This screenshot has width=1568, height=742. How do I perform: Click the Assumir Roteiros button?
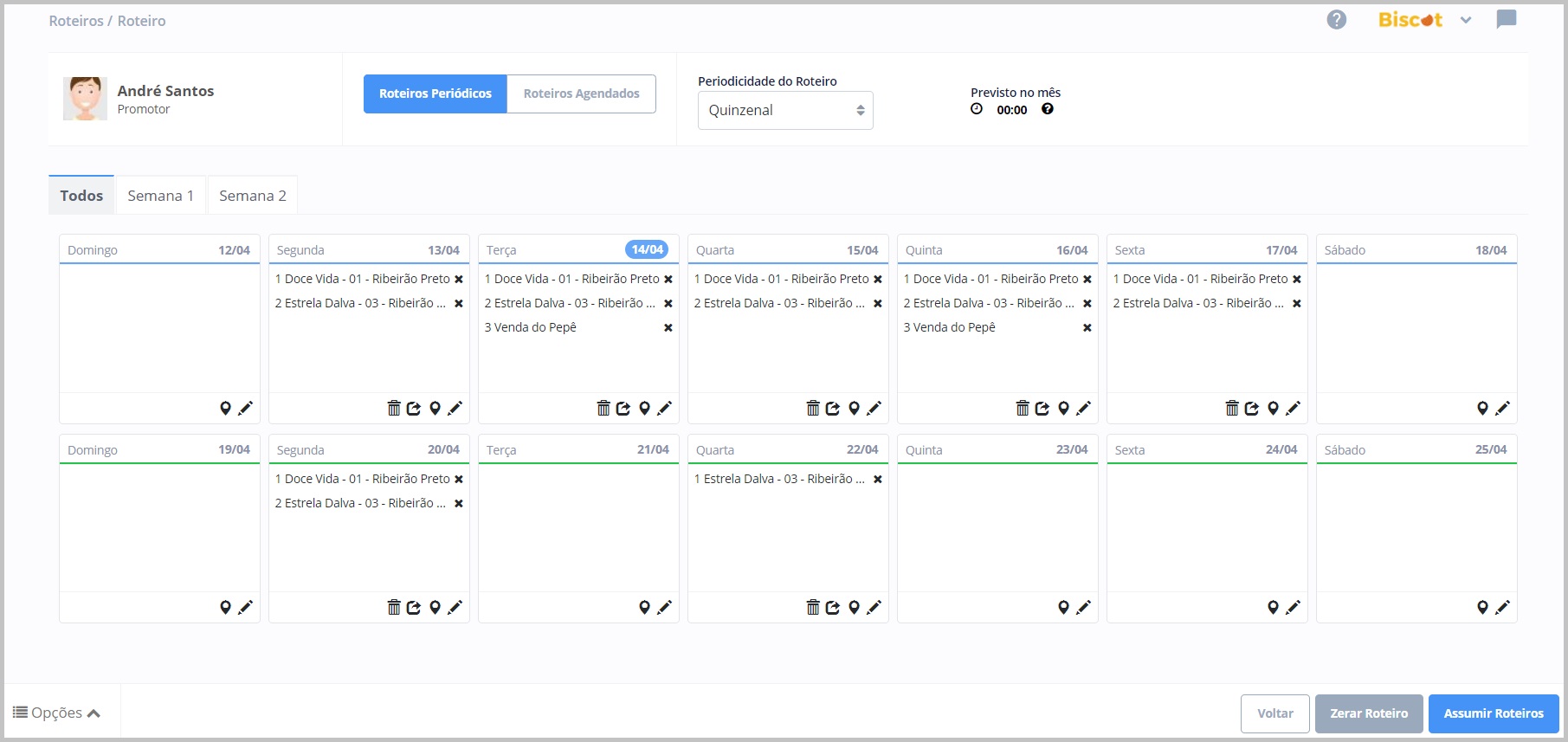(x=1493, y=713)
